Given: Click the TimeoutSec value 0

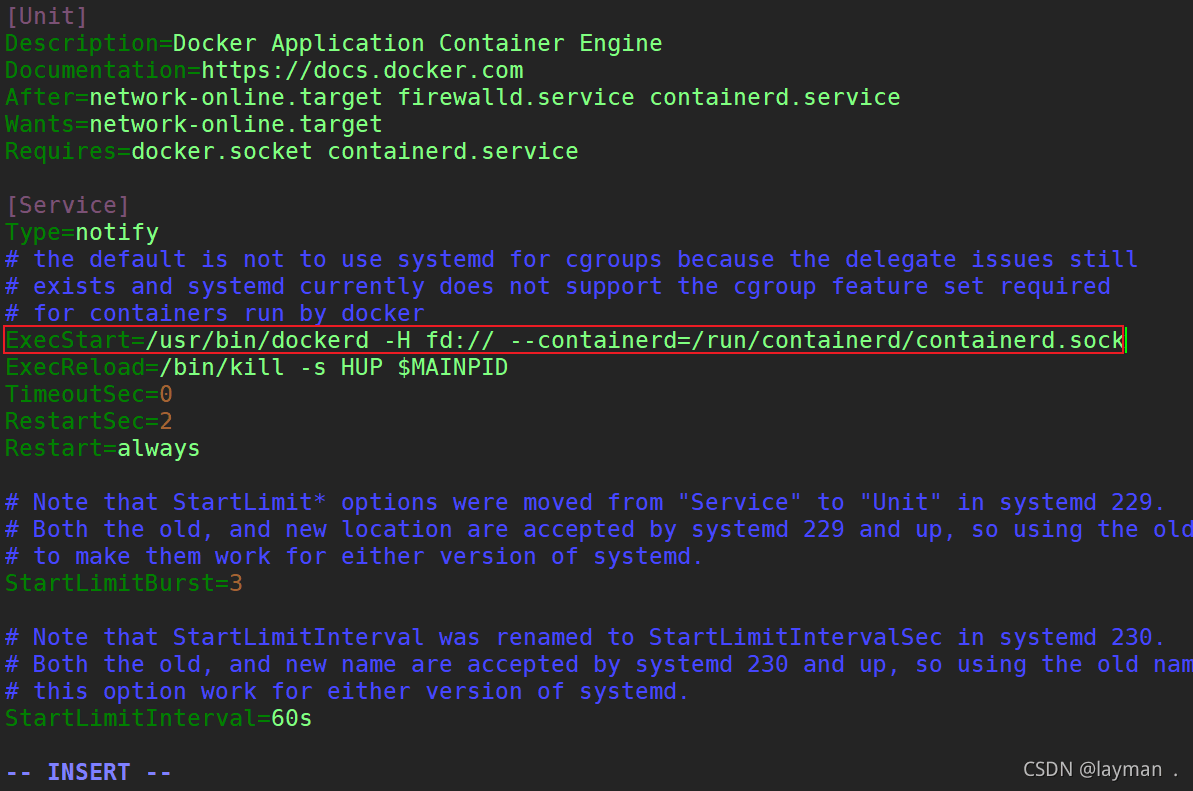Looking at the screenshot, I should coord(166,394).
